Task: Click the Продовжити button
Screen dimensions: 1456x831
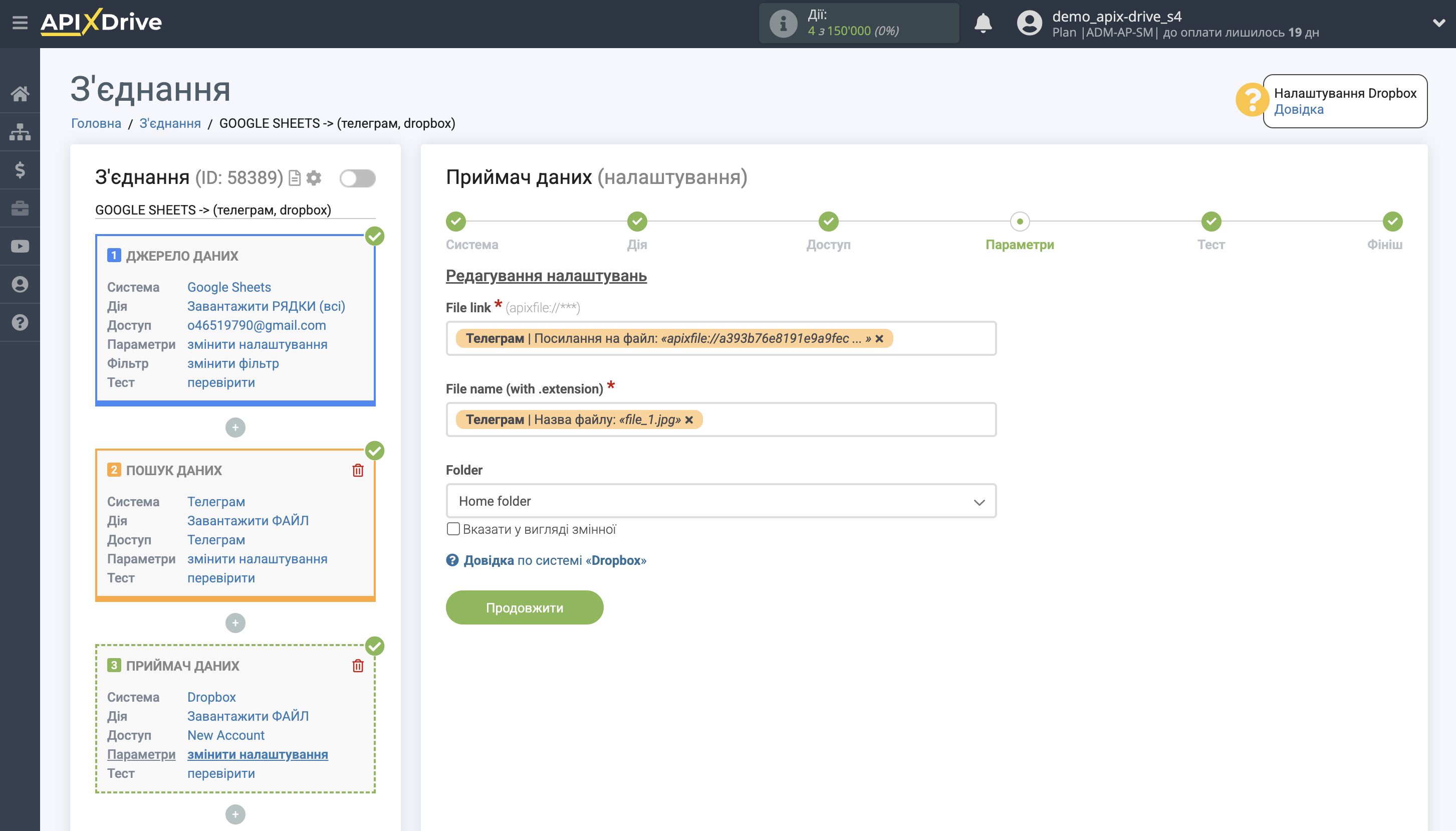Action: [x=524, y=606]
